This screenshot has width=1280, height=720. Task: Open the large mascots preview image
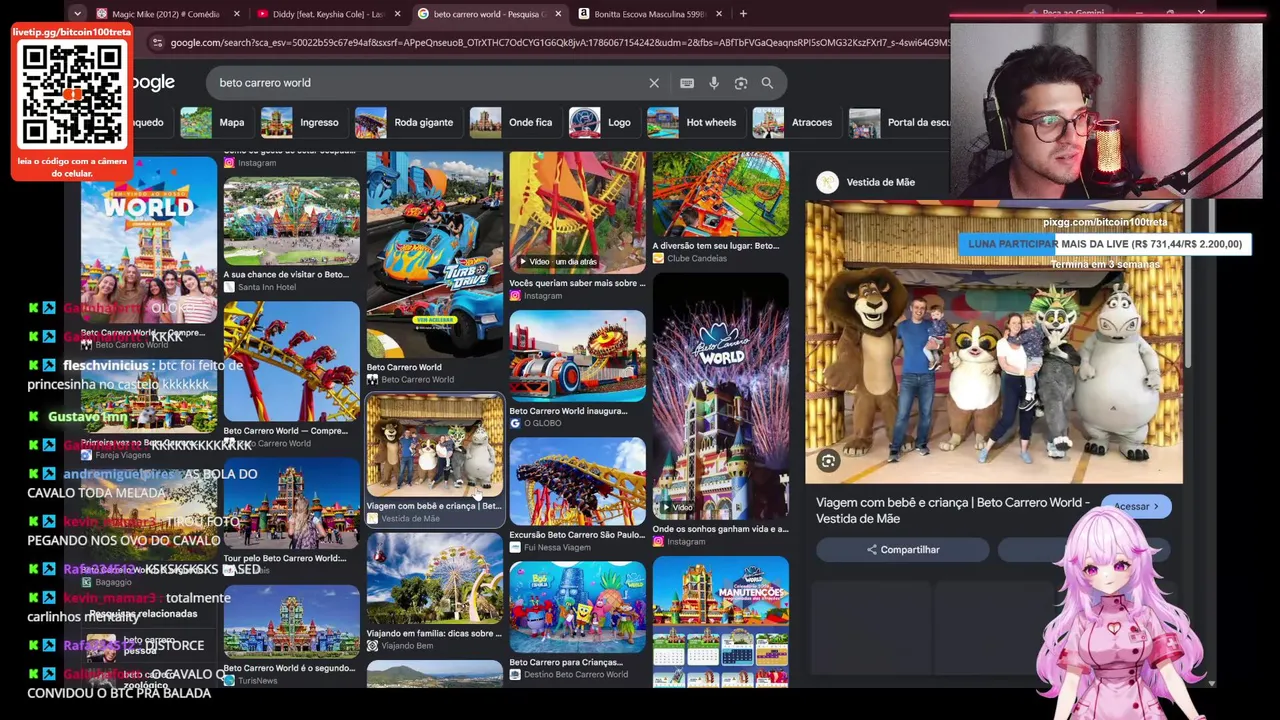pos(995,343)
